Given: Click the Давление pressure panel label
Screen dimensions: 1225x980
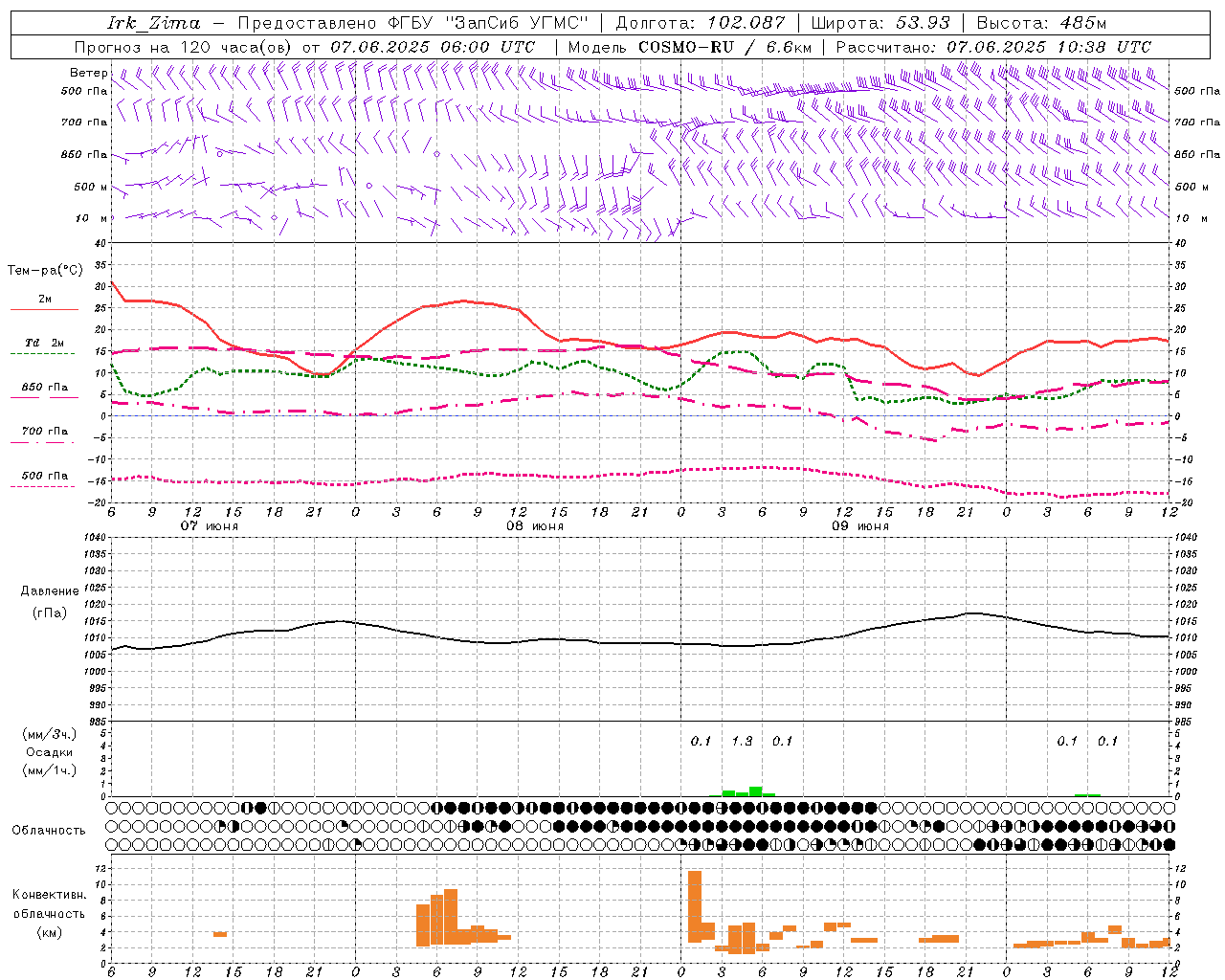Looking at the screenshot, I should [x=50, y=591].
